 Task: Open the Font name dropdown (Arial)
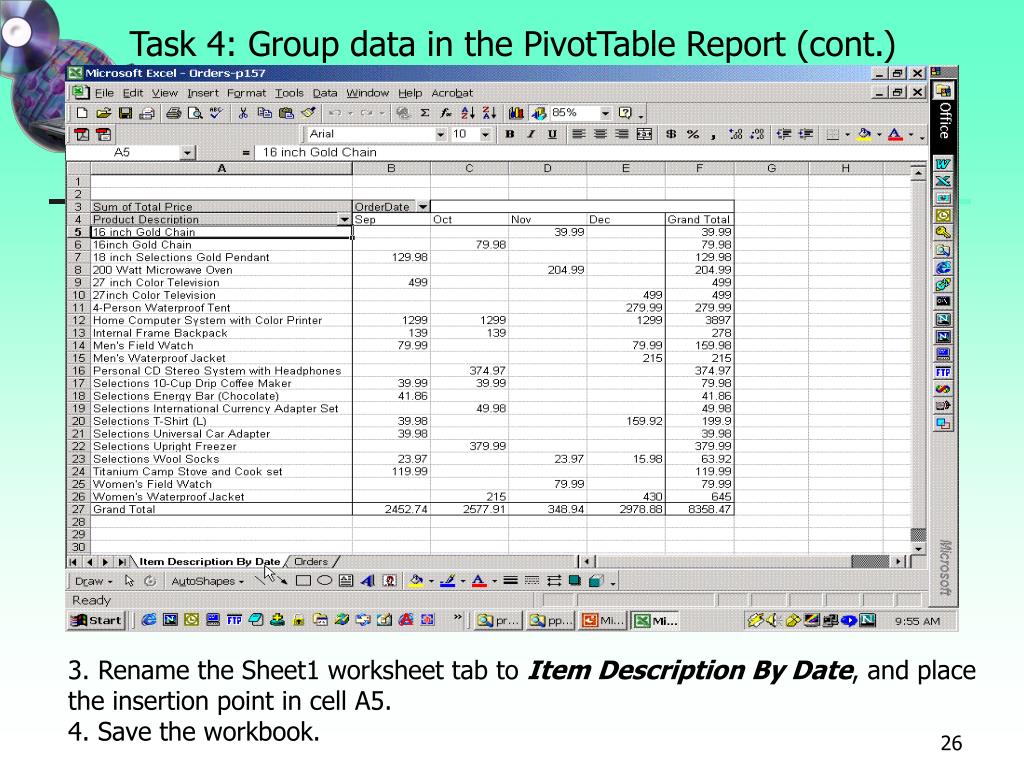441,135
